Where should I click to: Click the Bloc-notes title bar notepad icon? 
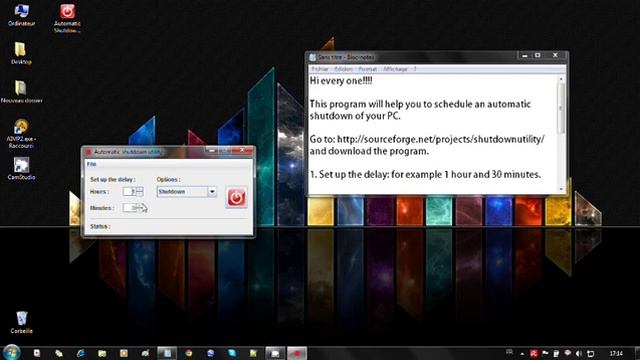[313, 57]
